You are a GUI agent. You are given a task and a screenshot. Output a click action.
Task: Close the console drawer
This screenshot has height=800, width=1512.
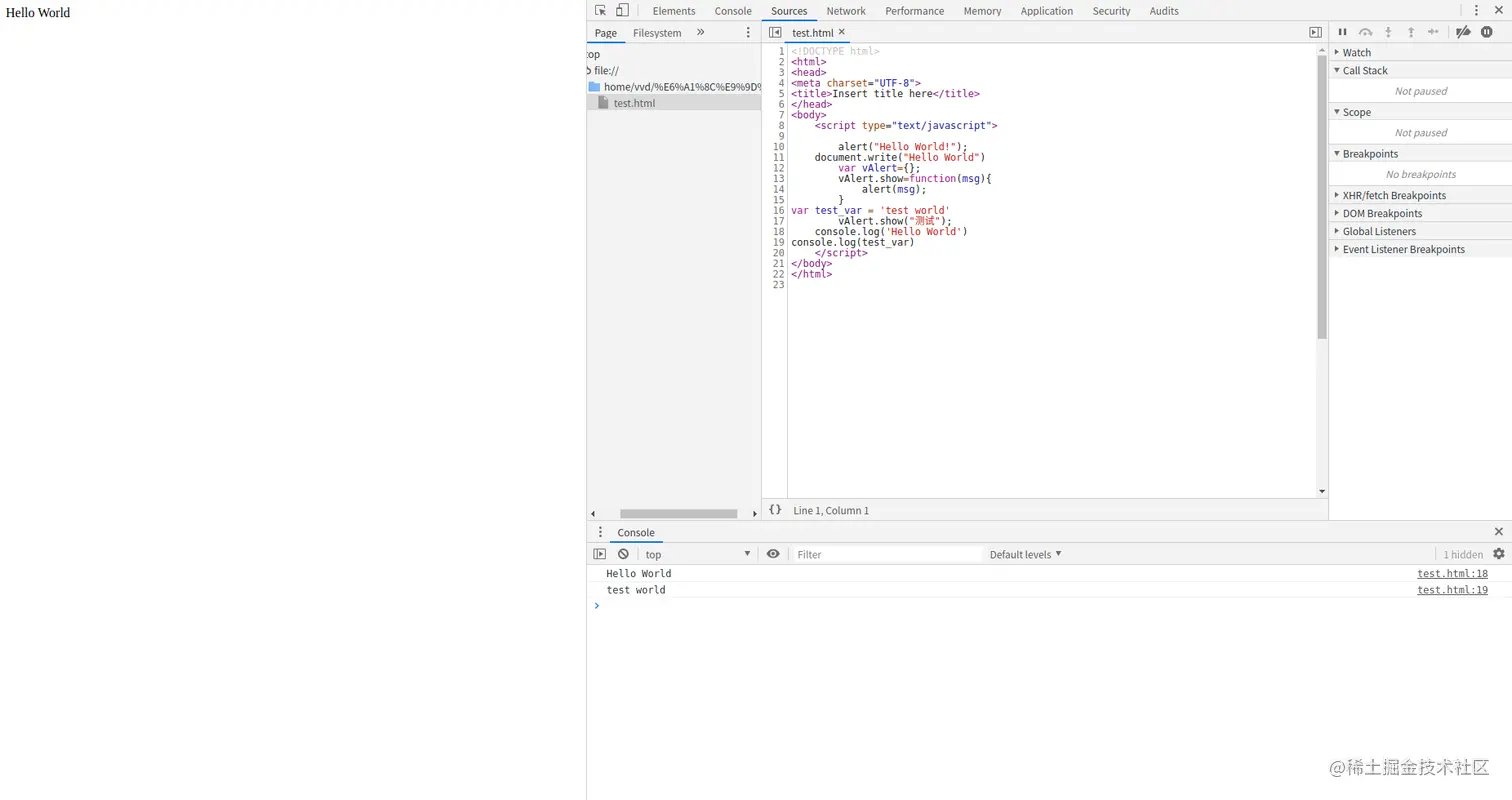tap(1498, 532)
